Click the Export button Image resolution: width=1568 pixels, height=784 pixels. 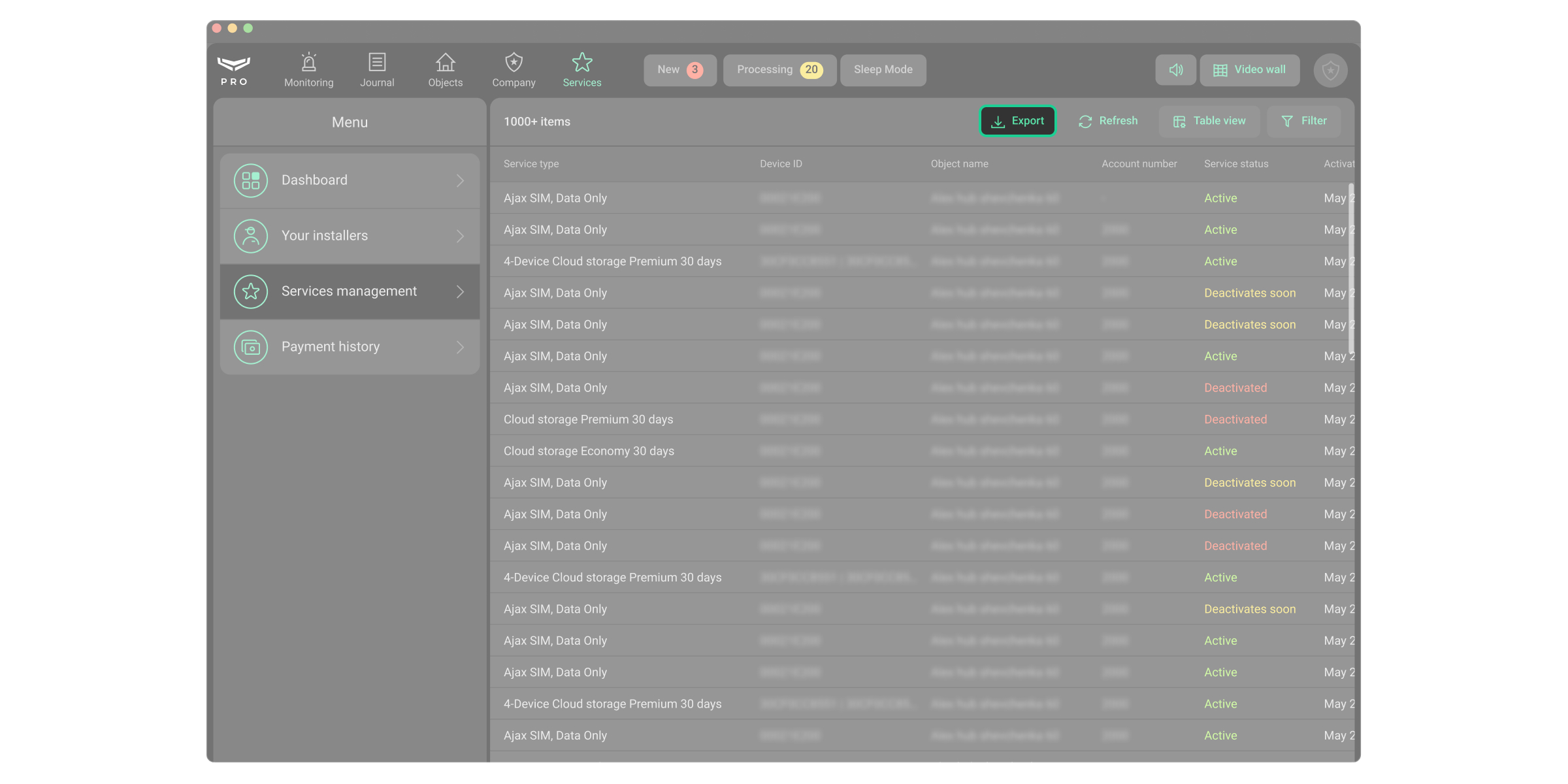point(1017,122)
